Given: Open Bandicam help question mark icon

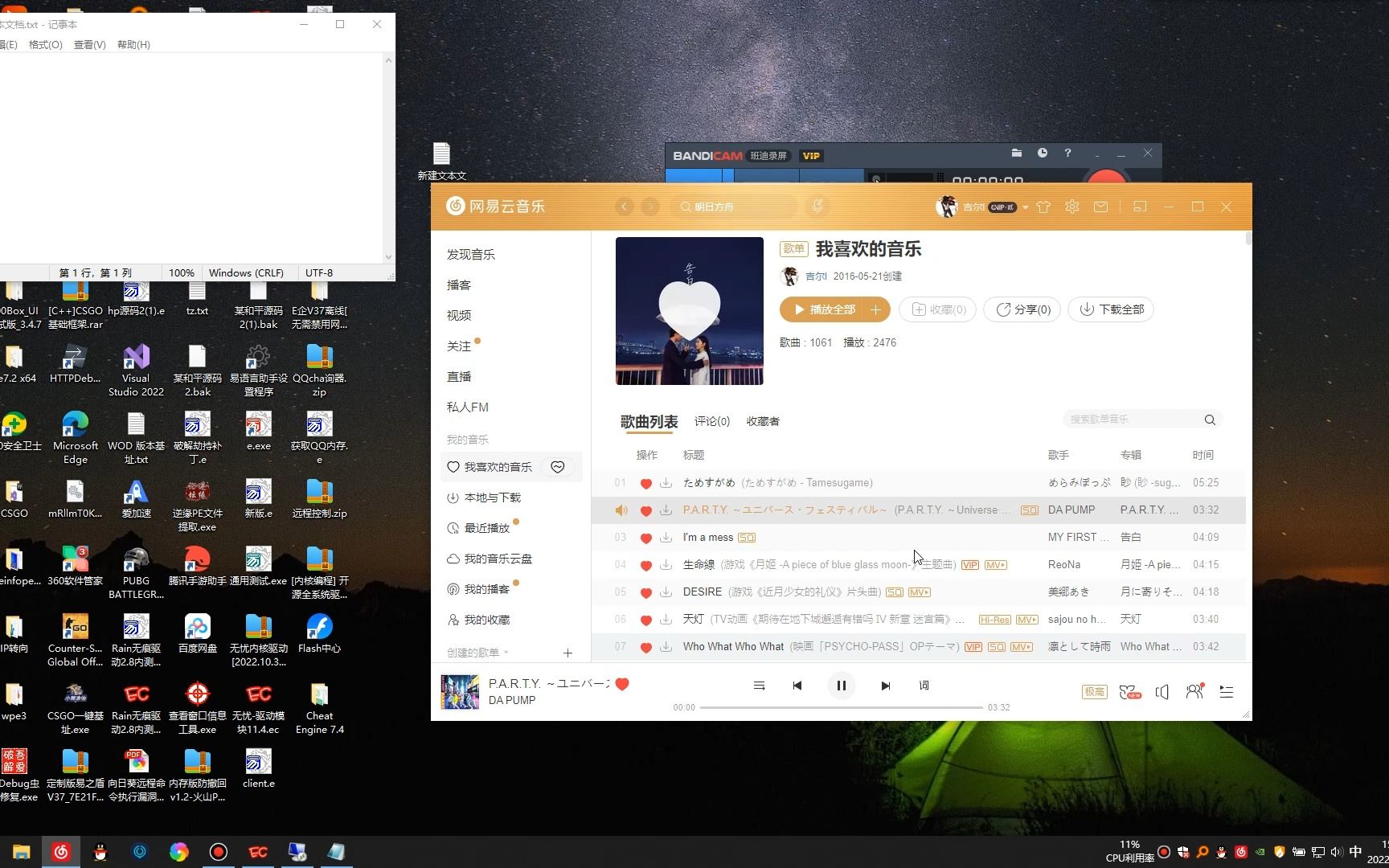Looking at the screenshot, I should [x=1067, y=153].
